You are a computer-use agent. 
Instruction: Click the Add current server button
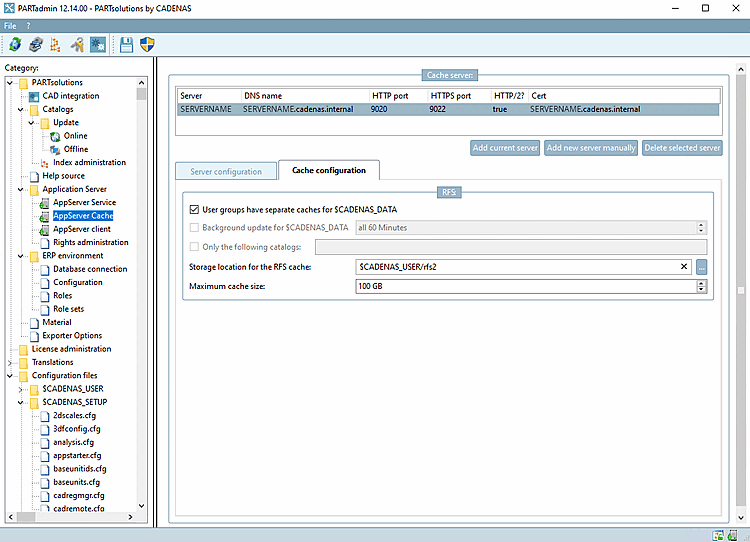(505, 148)
